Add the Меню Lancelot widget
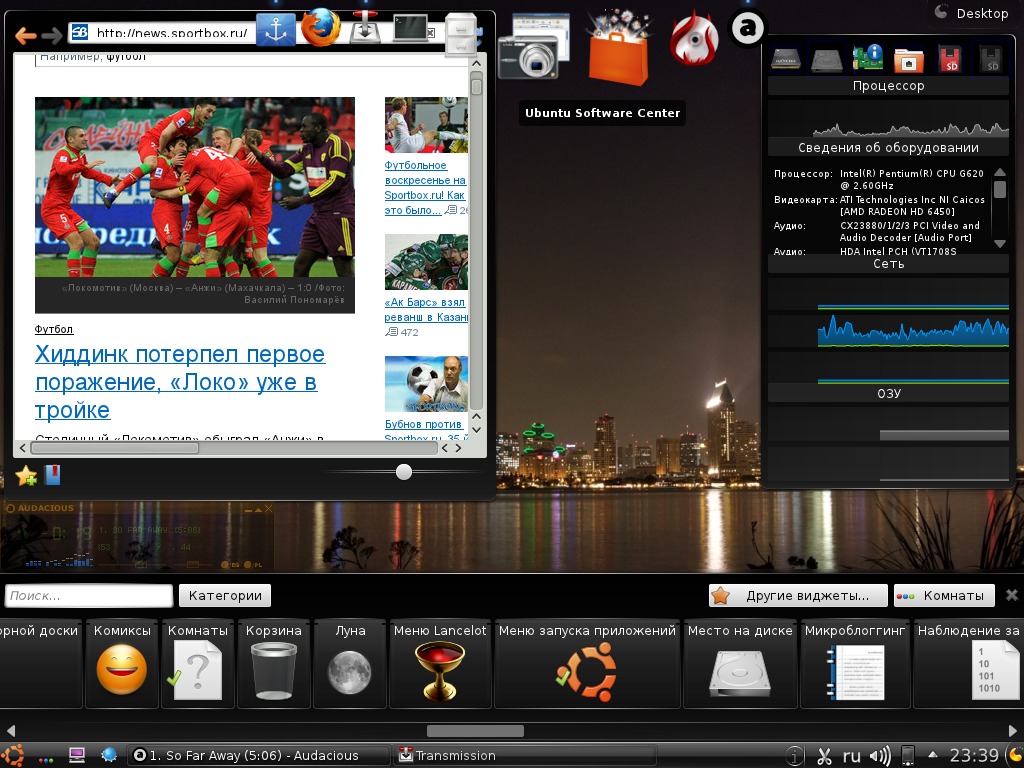The height and width of the screenshot is (768, 1024). (x=440, y=664)
